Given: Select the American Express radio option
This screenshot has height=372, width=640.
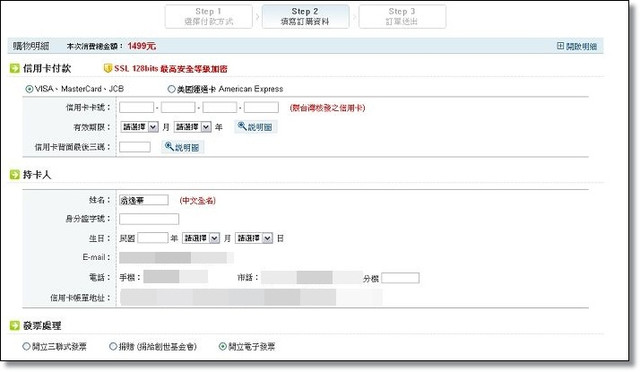Looking at the screenshot, I should (171, 89).
